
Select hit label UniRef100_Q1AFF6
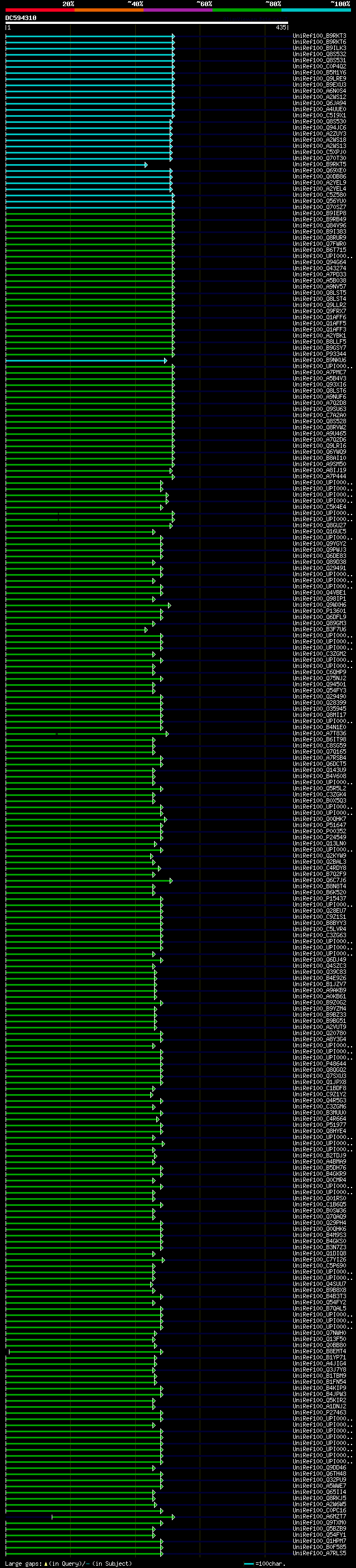coord(319,317)
